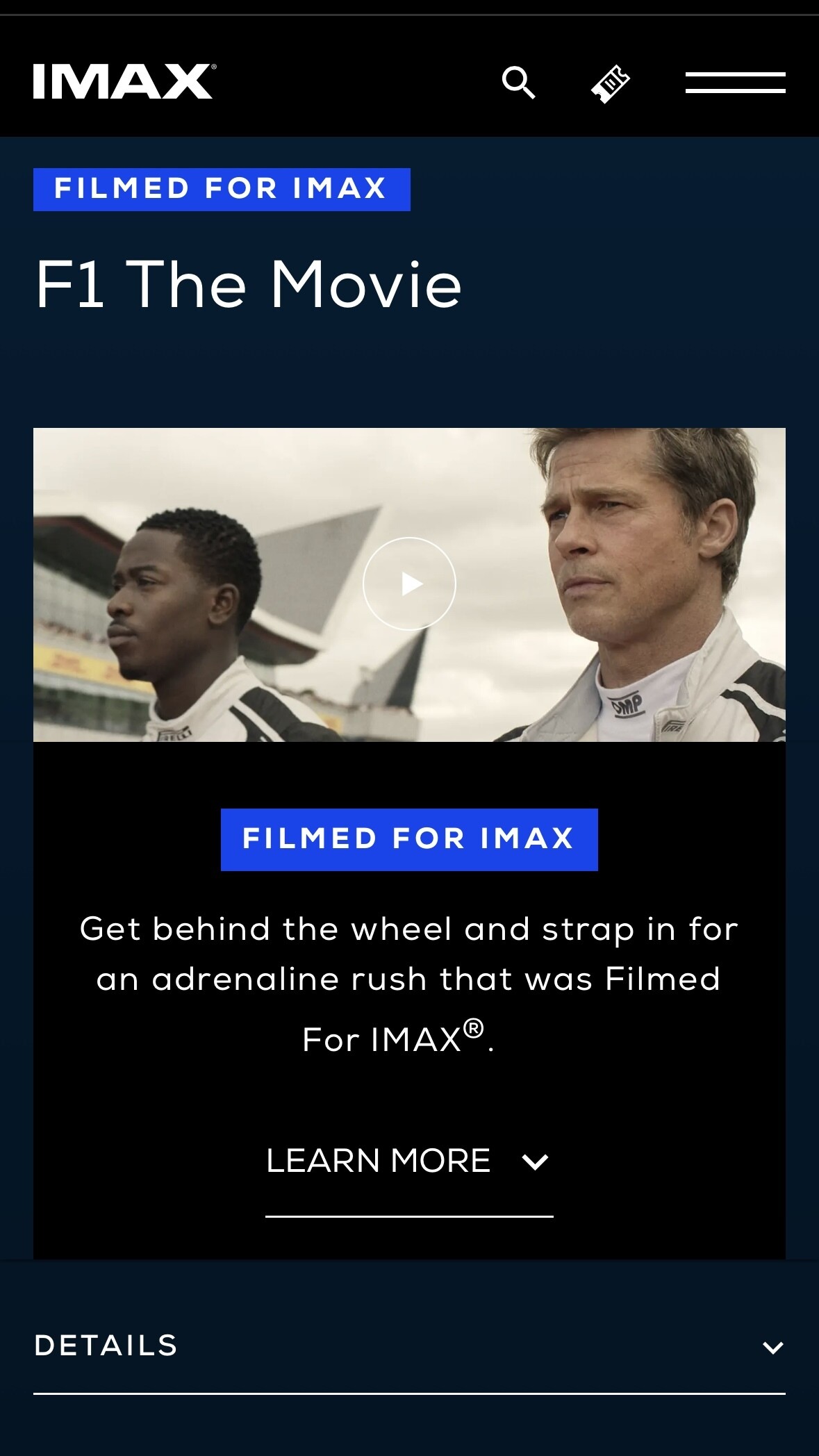The image size is (819, 1456).
Task: Click the underline beneath LEARN MORE
Action: [409, 1216]
